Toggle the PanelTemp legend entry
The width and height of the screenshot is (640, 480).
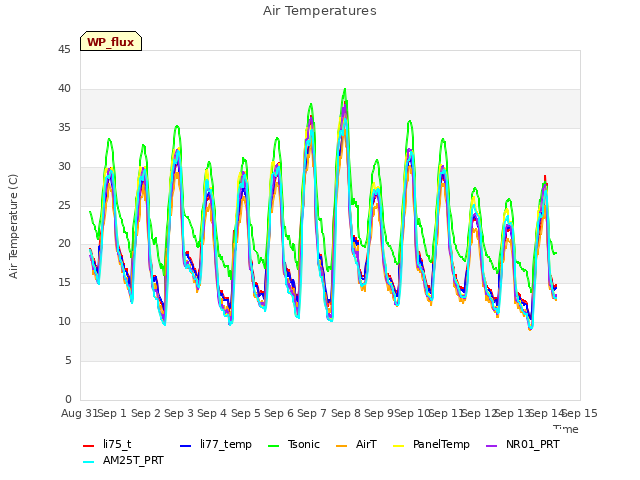coord(431,444)
